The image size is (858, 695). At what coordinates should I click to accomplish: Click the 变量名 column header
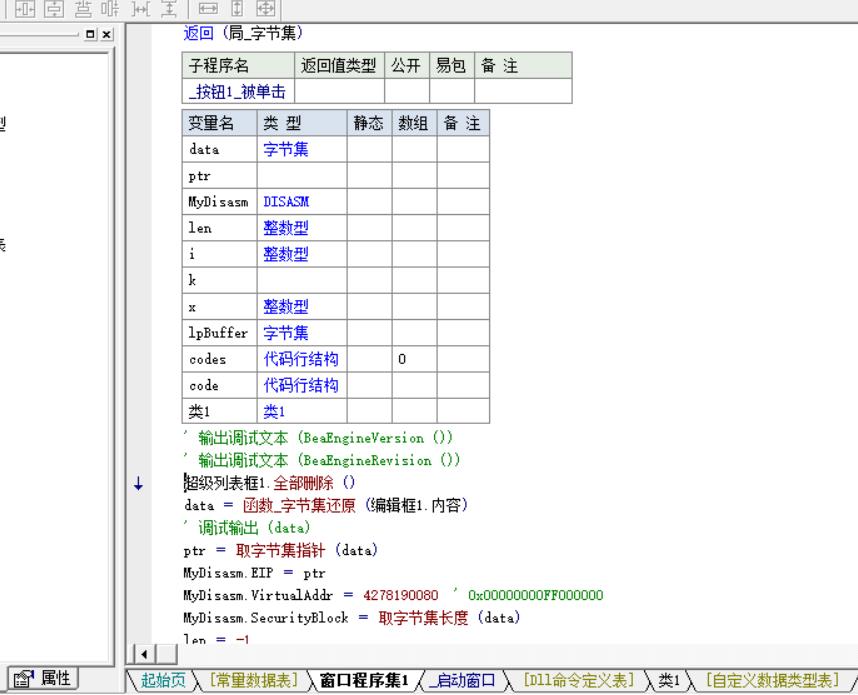coord(219,123)
